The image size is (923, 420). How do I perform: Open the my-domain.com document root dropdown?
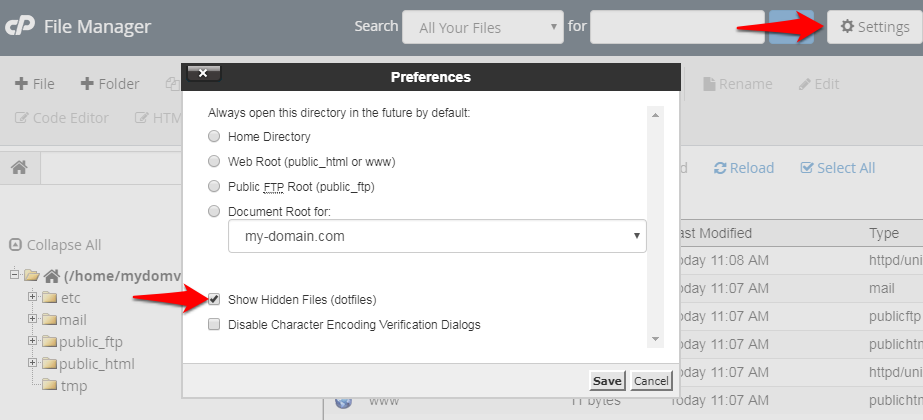coord(437,236)
